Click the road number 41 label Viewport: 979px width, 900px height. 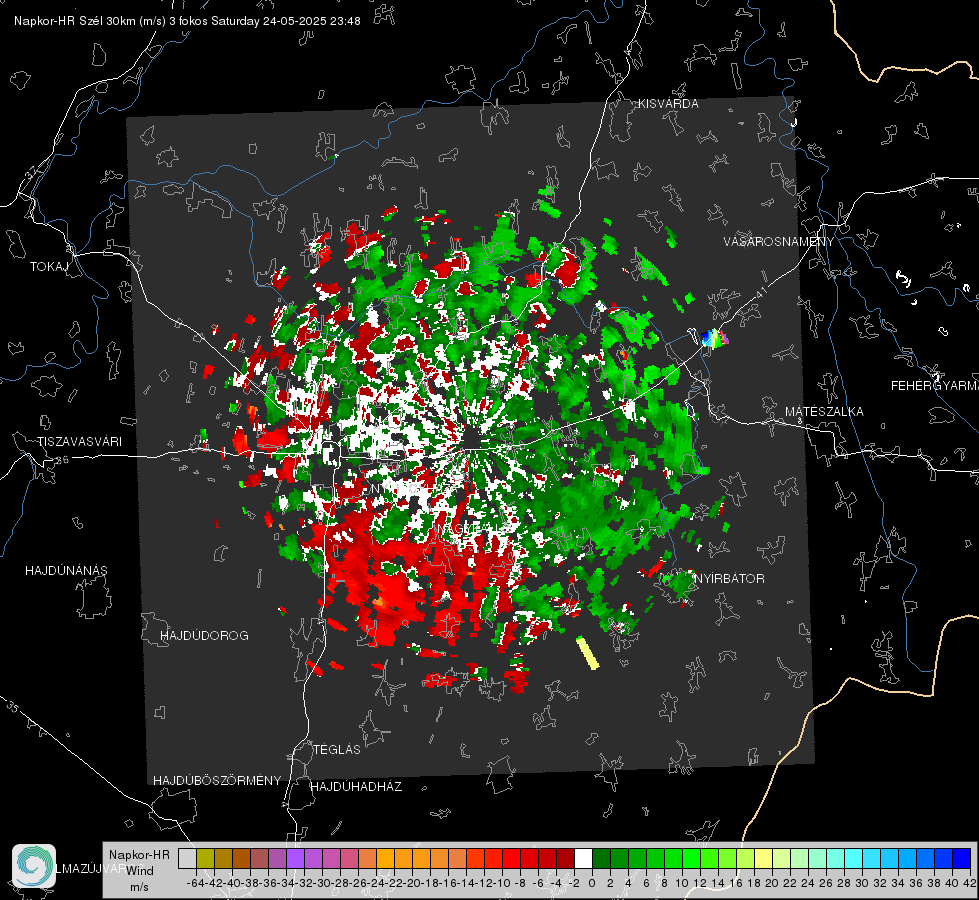760,292
